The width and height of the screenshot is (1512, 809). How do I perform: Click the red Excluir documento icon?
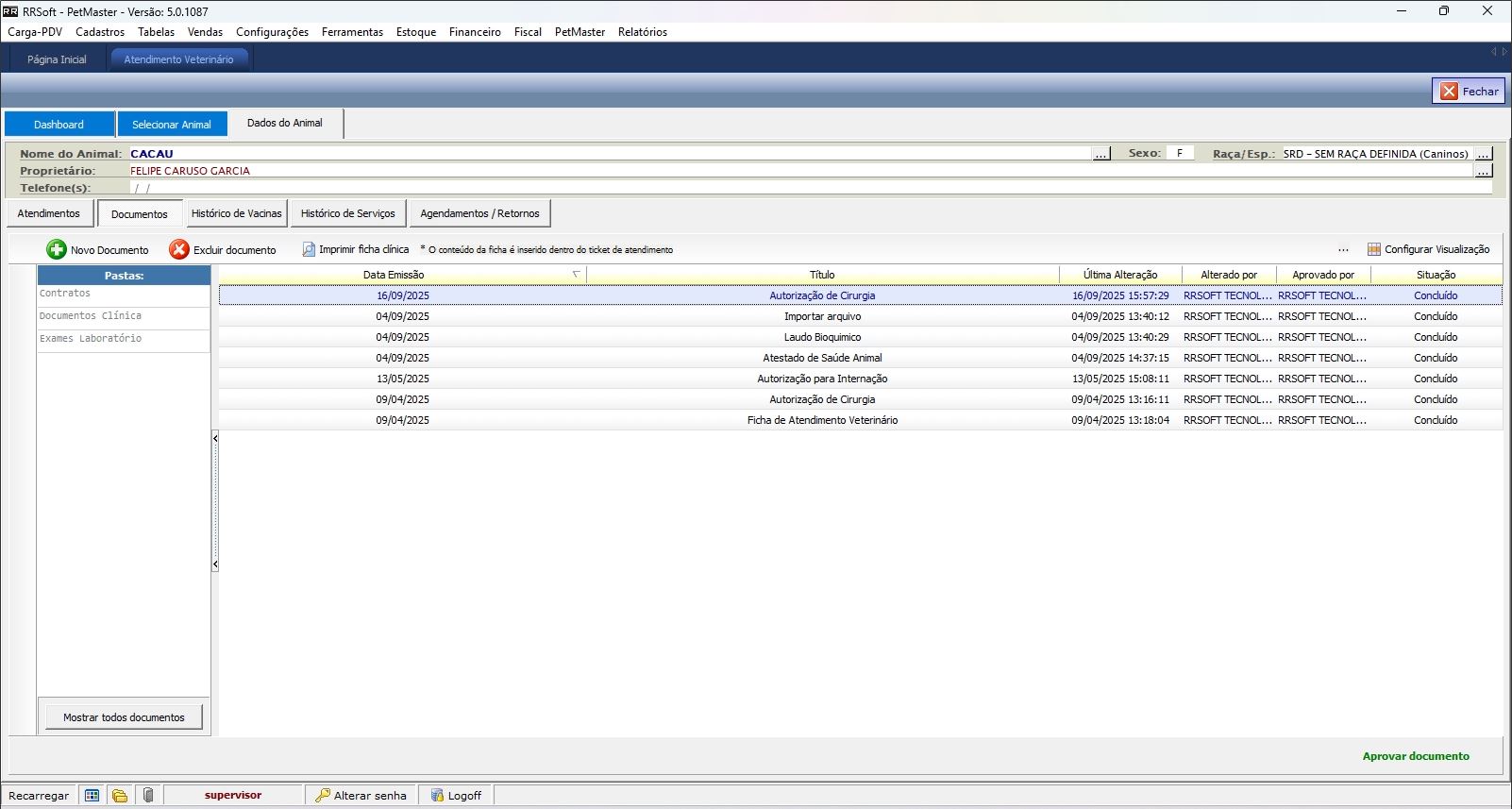(179, 249)
